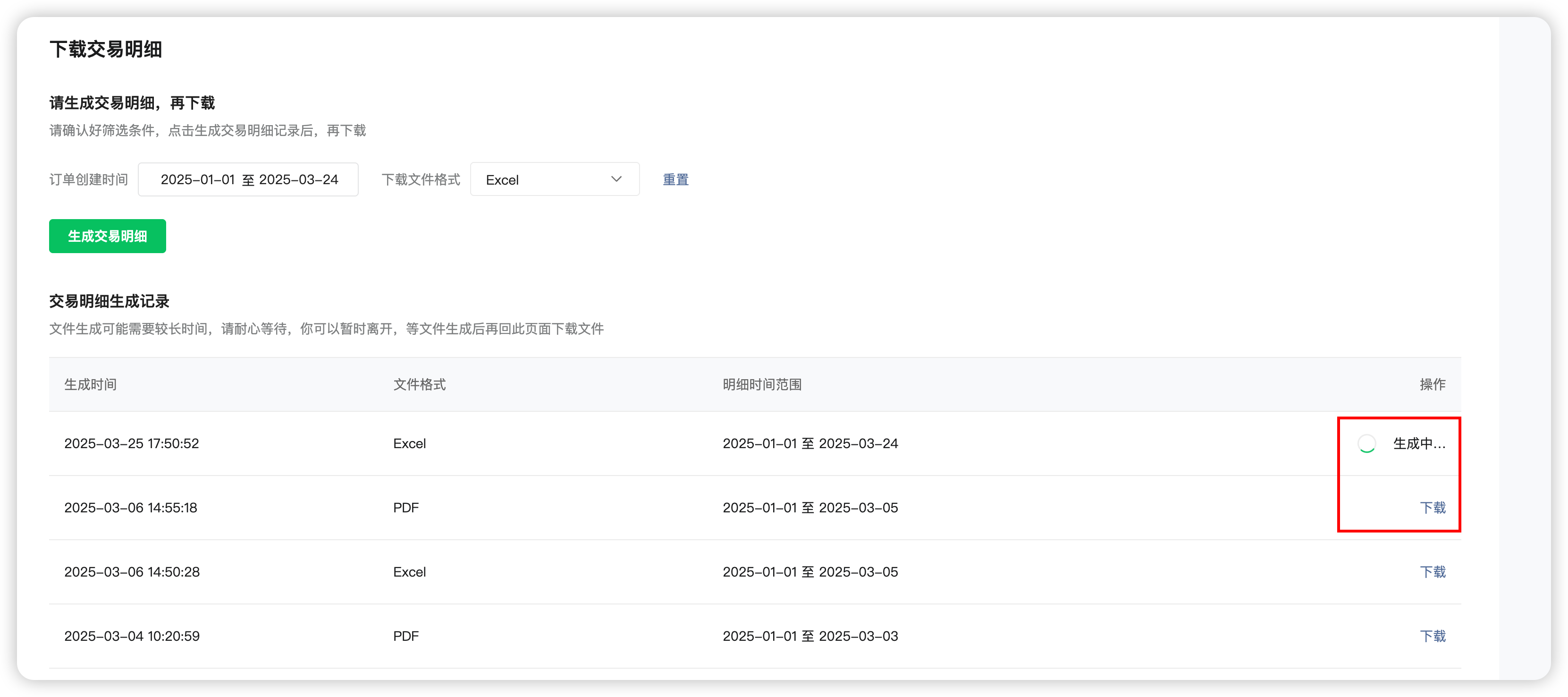
Task: Click the 操作 column header
Action: 1432,385
